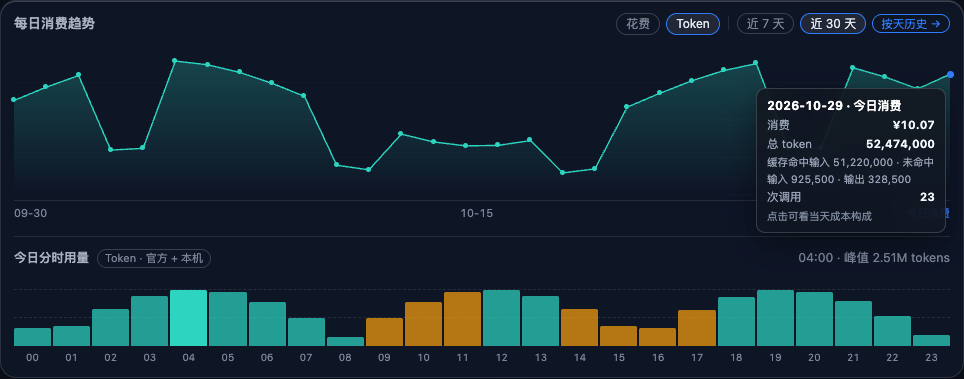This screenshot has width=964, height=379.
Task: Click the Token · 官方 + 本机 tag
Action: (x=154, y=258)
